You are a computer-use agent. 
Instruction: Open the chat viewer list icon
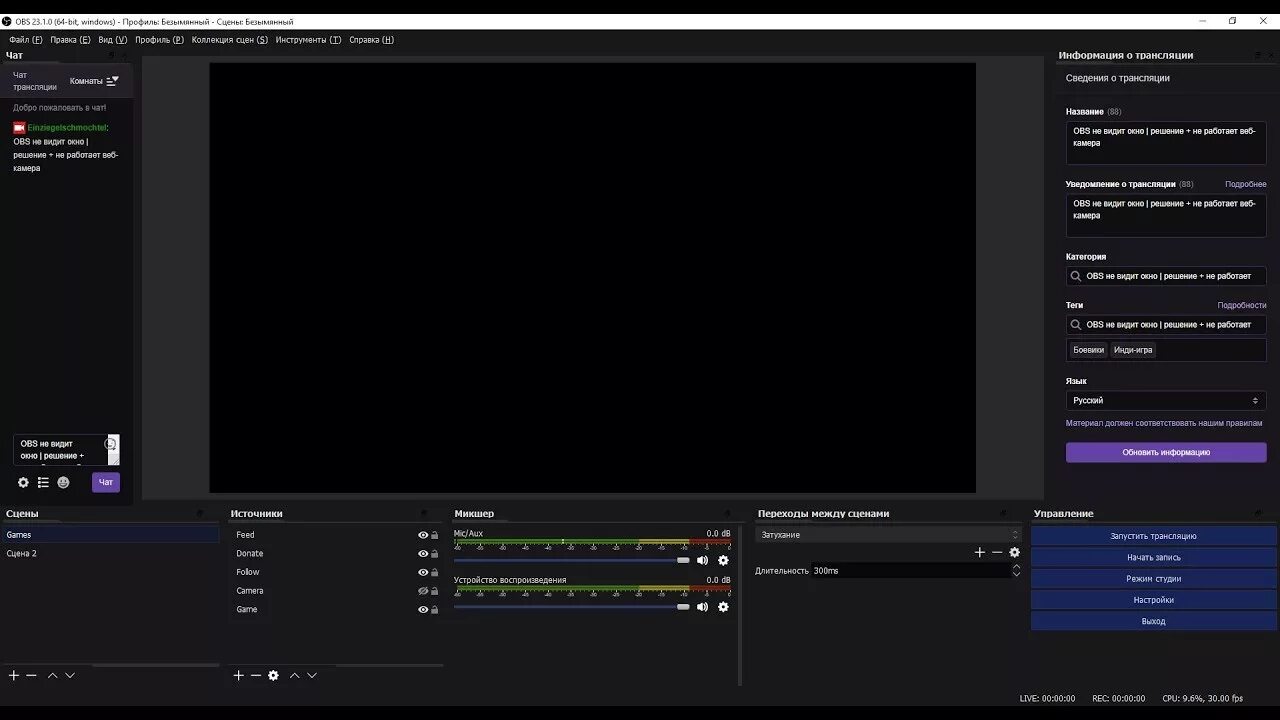[x=43, y=482]
